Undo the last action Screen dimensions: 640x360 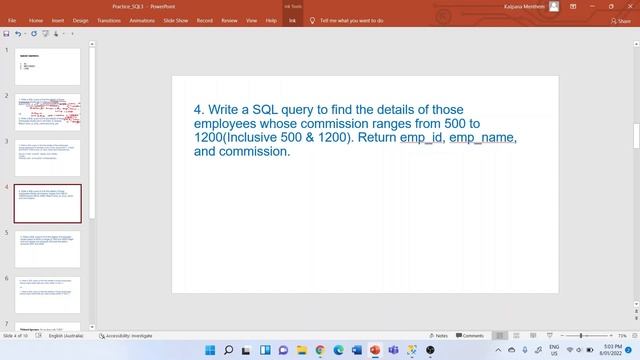(18, 34)
